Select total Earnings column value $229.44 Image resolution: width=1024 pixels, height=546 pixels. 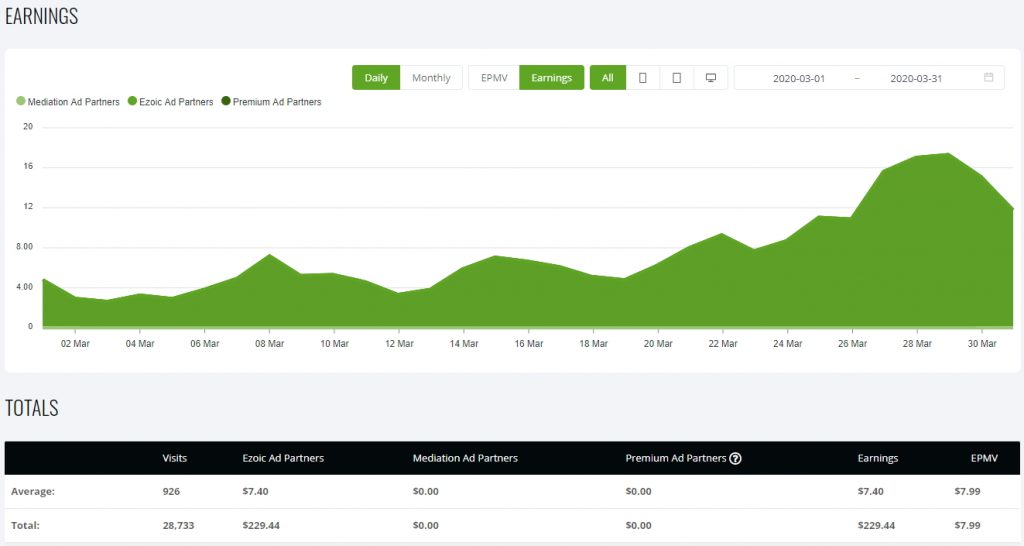tap(876, 526)
